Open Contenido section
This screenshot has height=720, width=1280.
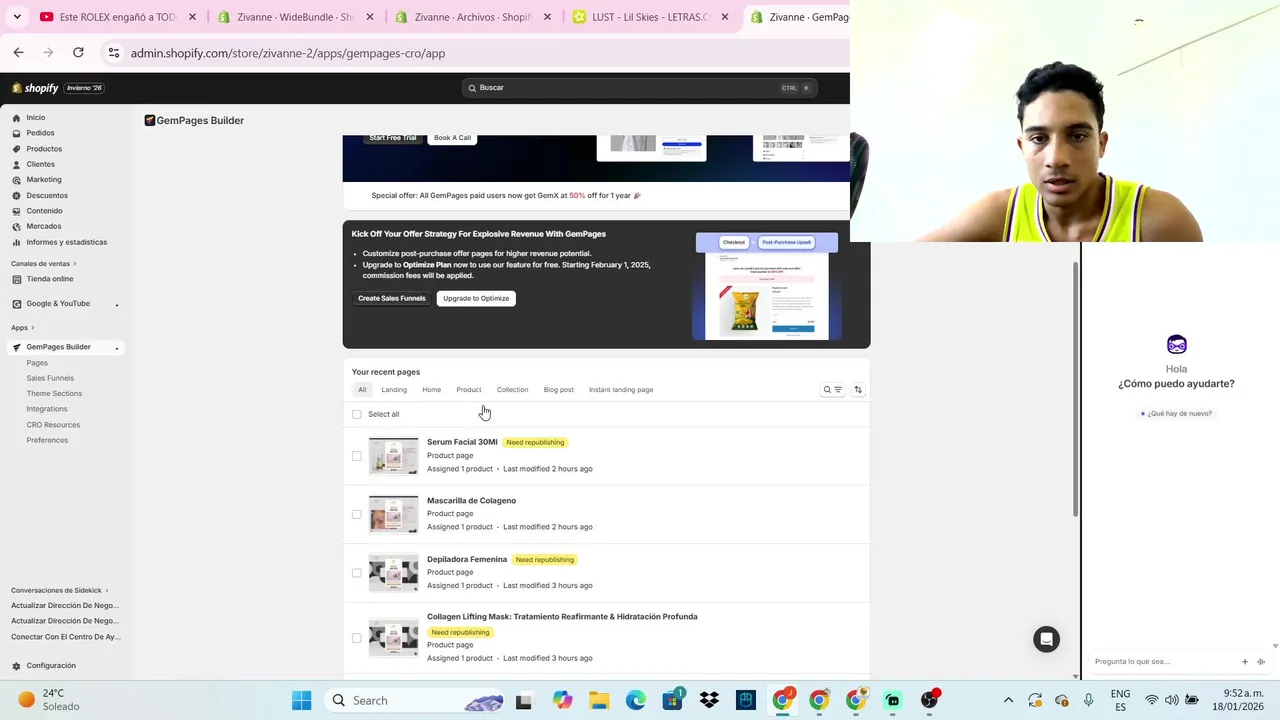click(44, 211)
